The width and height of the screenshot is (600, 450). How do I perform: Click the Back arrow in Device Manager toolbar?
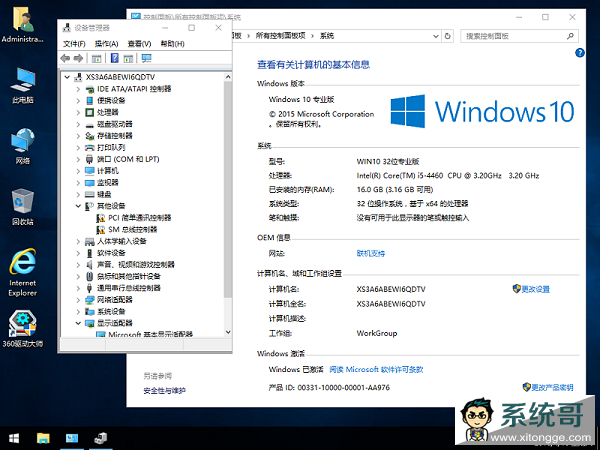[x=65, y=58]
